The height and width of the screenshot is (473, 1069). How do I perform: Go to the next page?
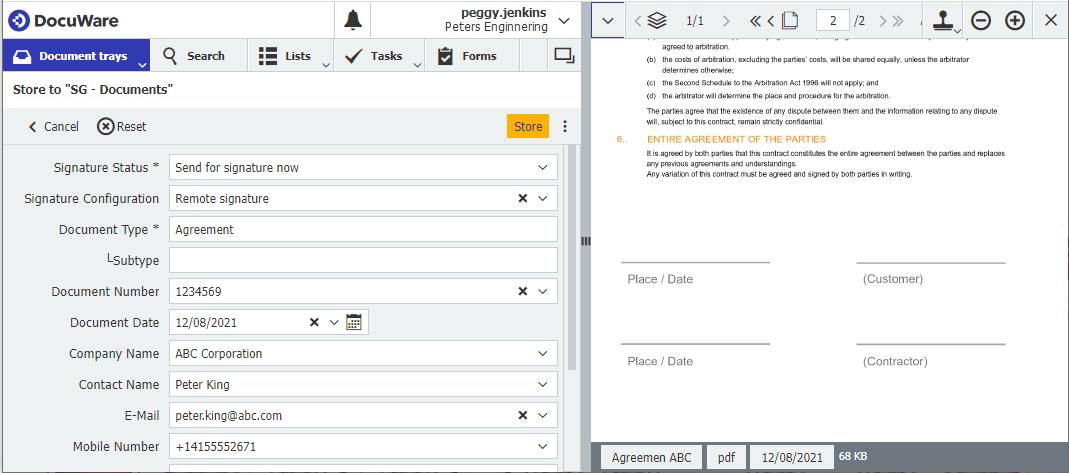pos(884,20)
